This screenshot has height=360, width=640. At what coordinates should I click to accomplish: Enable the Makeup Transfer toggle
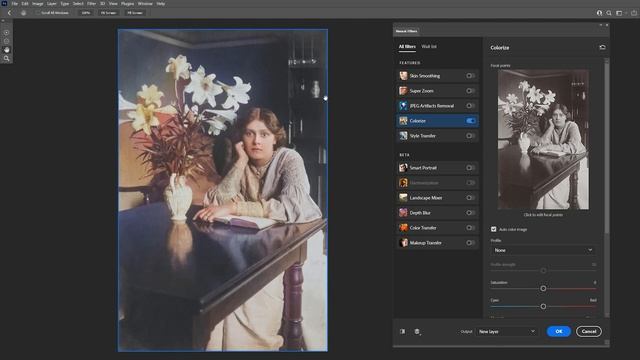coord(470,243)
